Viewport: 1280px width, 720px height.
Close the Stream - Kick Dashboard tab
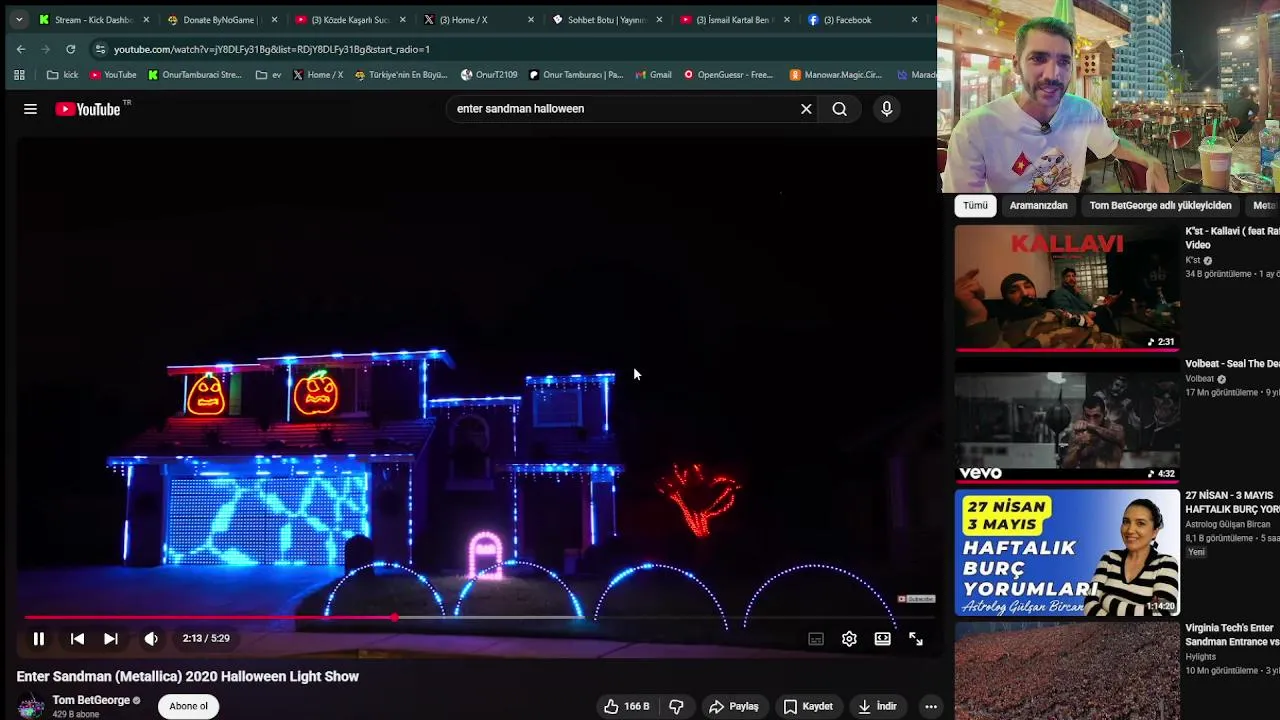coord(146,20)
